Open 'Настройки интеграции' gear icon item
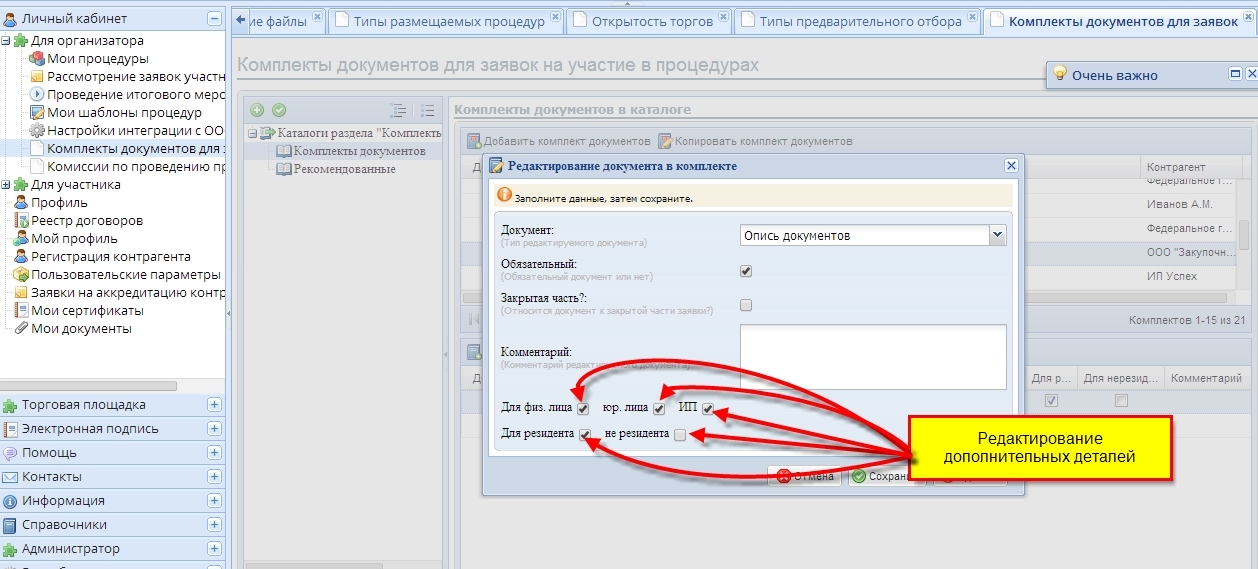Screen dimensions: 1258x569 (x=37, y=131)
